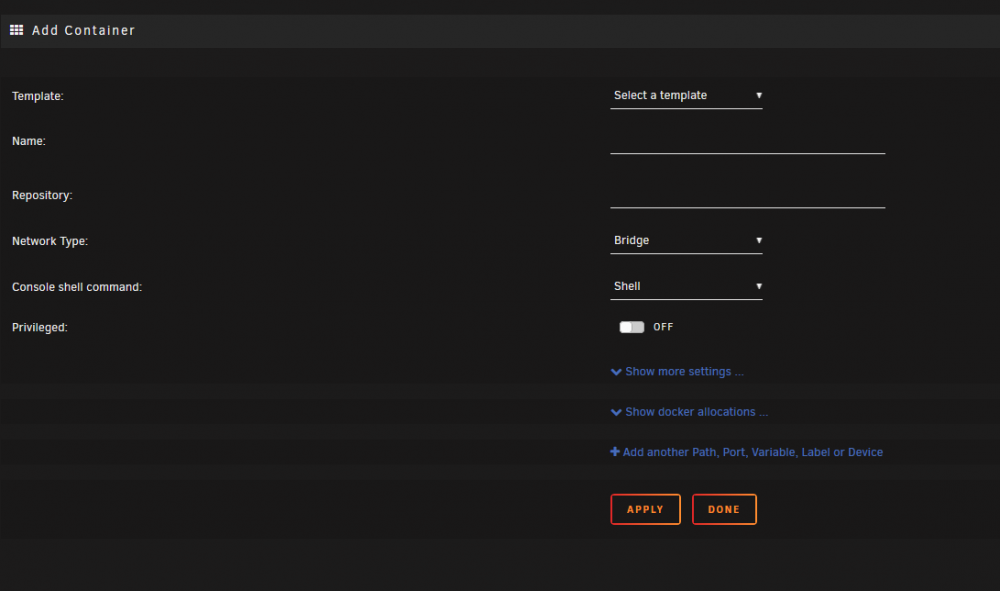1000x591 pixels.
Task: Click the Template: label text
Action: (x=38, y=96)
